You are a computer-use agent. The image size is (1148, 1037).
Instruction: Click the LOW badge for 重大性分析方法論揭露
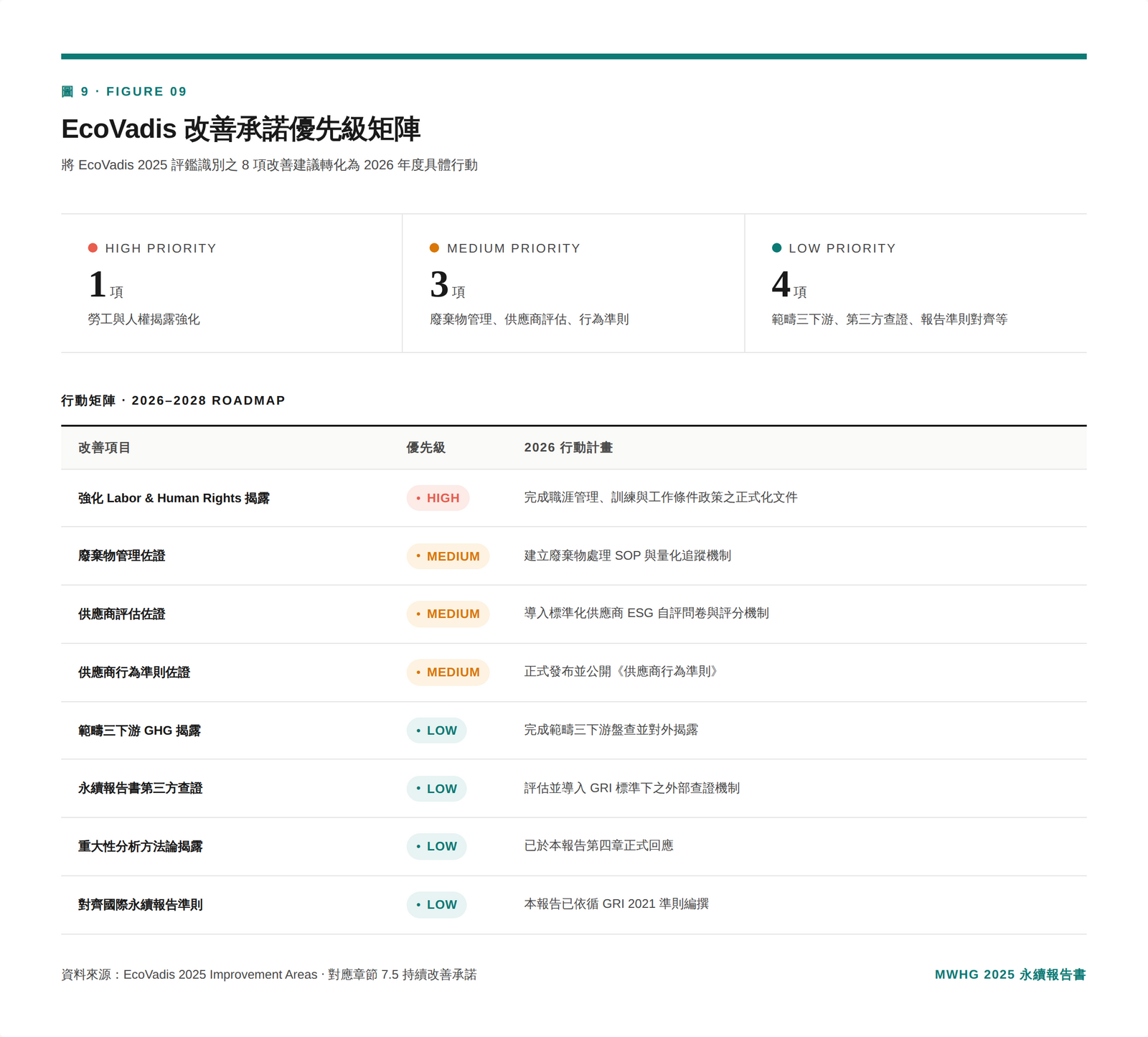click(436, 847)
